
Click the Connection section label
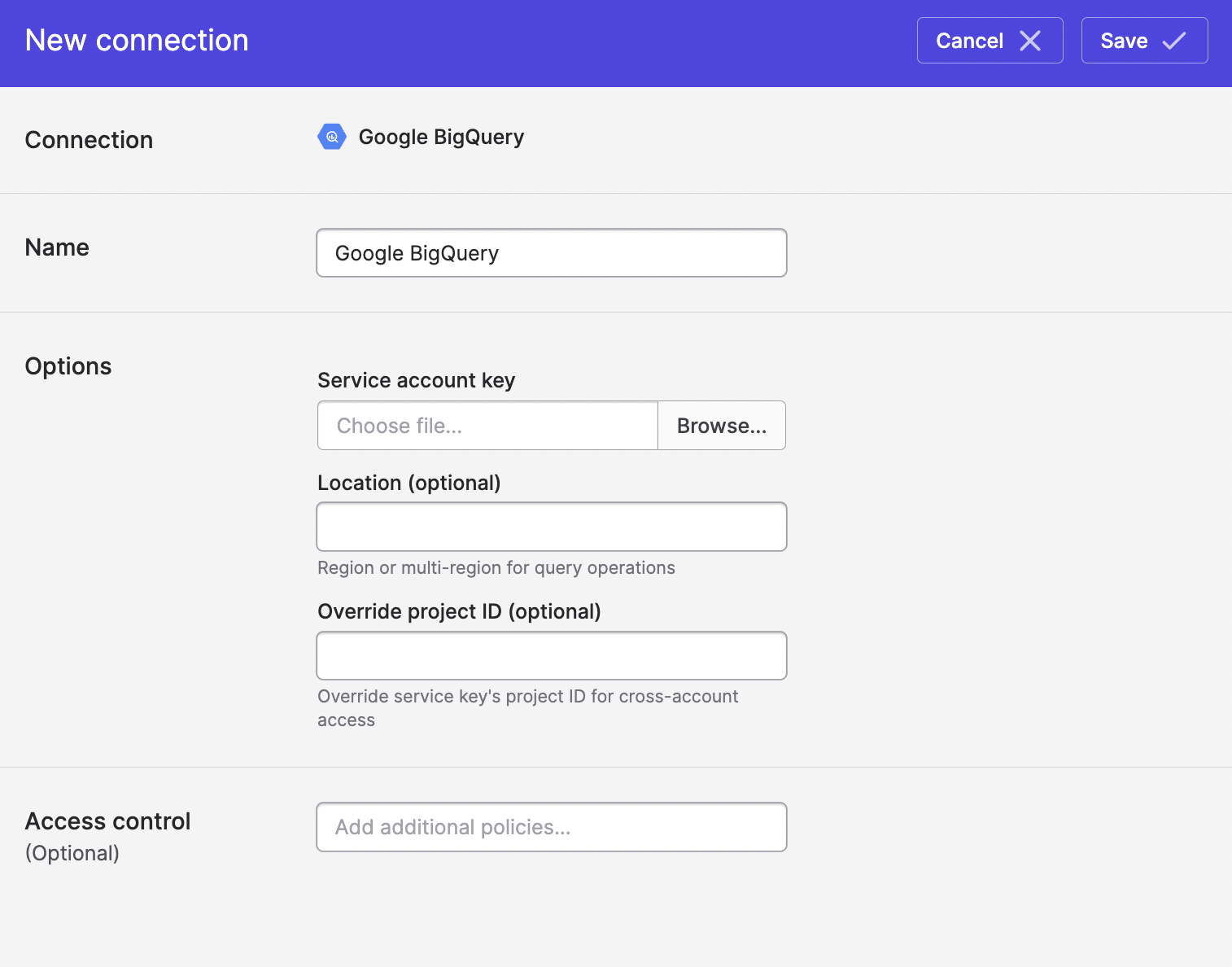[89, 140]
